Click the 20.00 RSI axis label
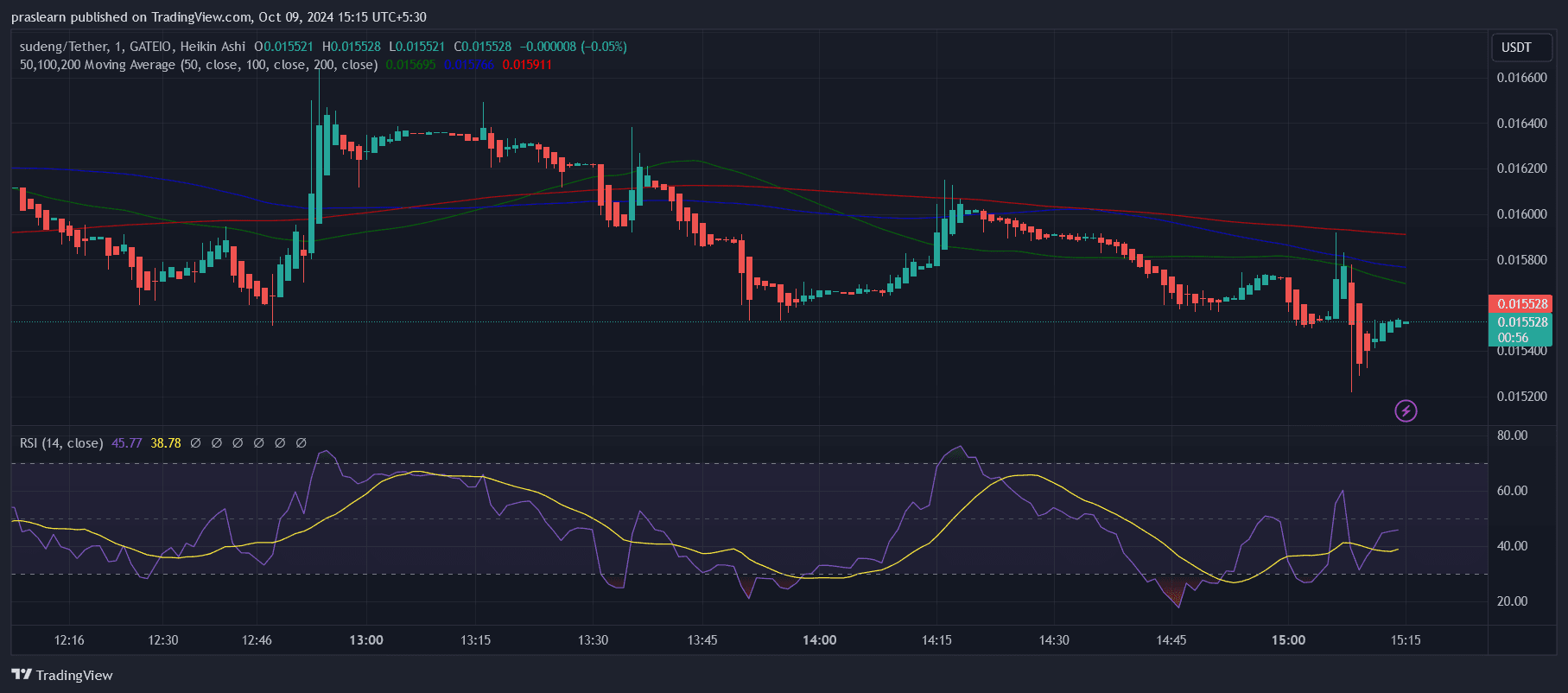 click(x=1512, y=601)
